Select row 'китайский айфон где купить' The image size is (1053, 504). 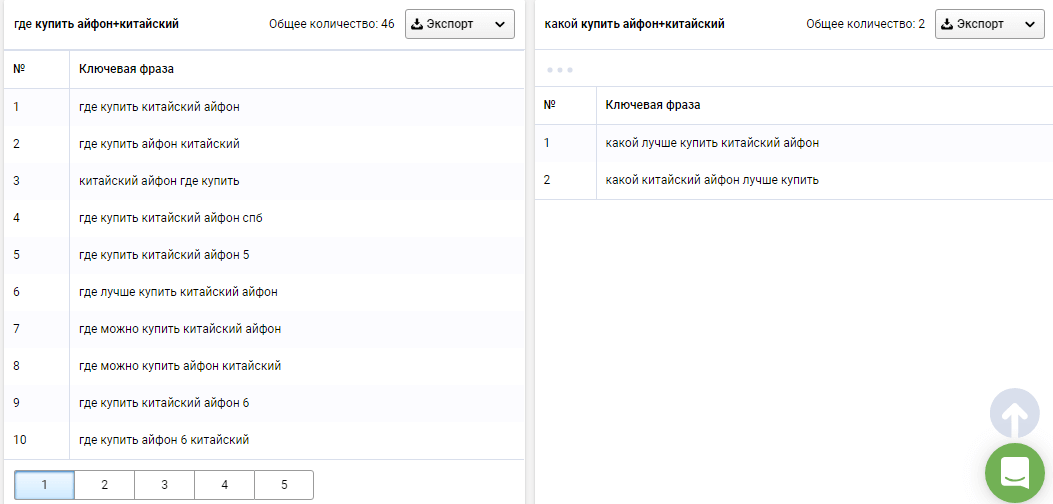159,180
